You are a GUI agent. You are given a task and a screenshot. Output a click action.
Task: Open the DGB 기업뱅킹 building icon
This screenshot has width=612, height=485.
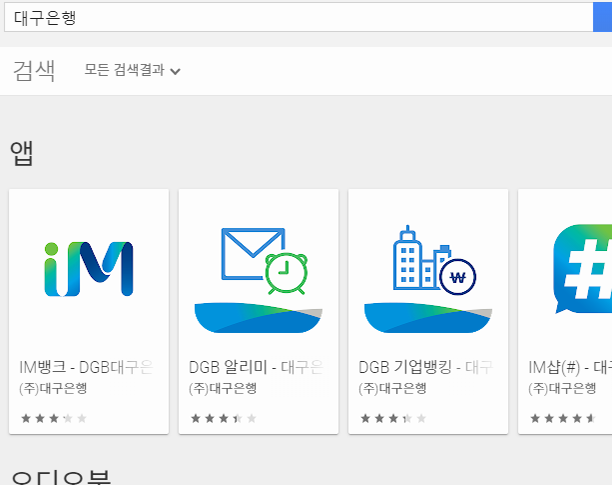click(x=428, y=279)
